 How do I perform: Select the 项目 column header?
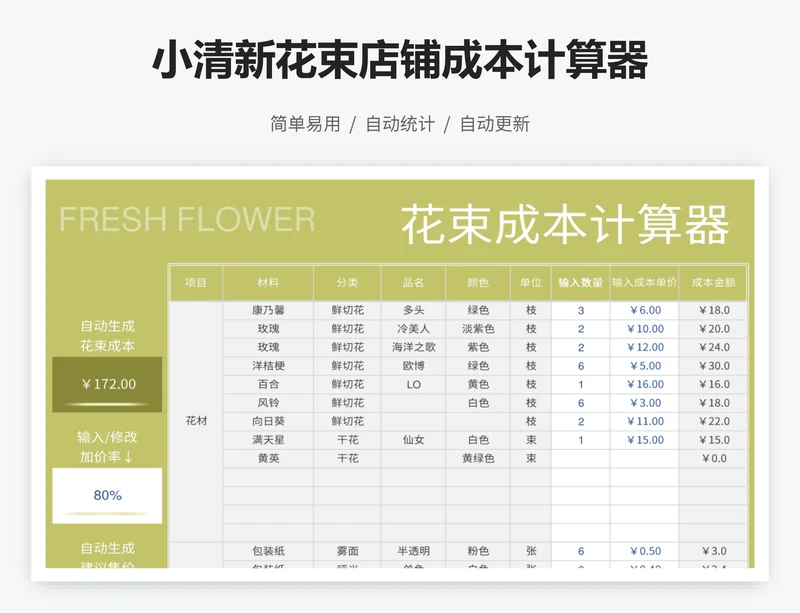196,283
